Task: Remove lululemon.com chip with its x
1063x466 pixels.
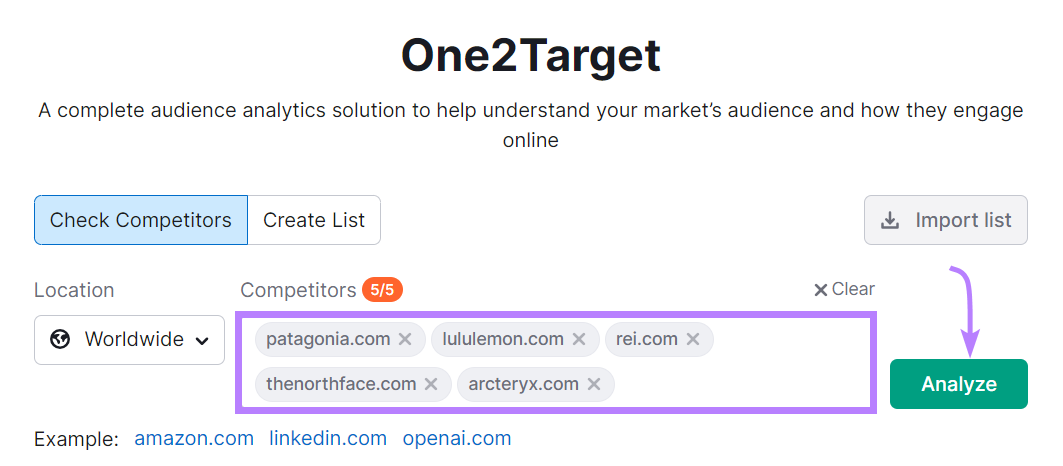Action: pos(579,339)
